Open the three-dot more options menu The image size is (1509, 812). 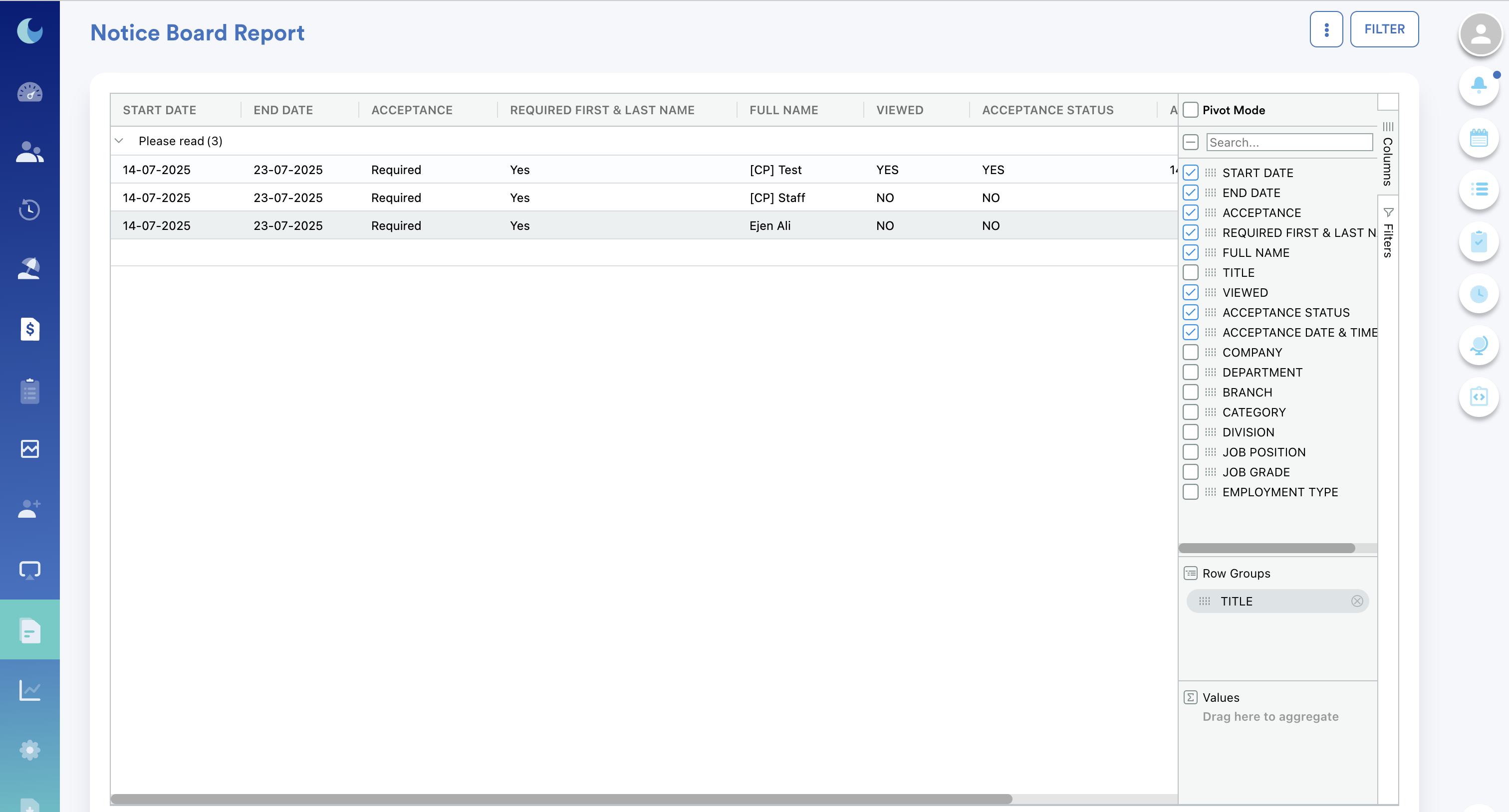pos(1326,29)
